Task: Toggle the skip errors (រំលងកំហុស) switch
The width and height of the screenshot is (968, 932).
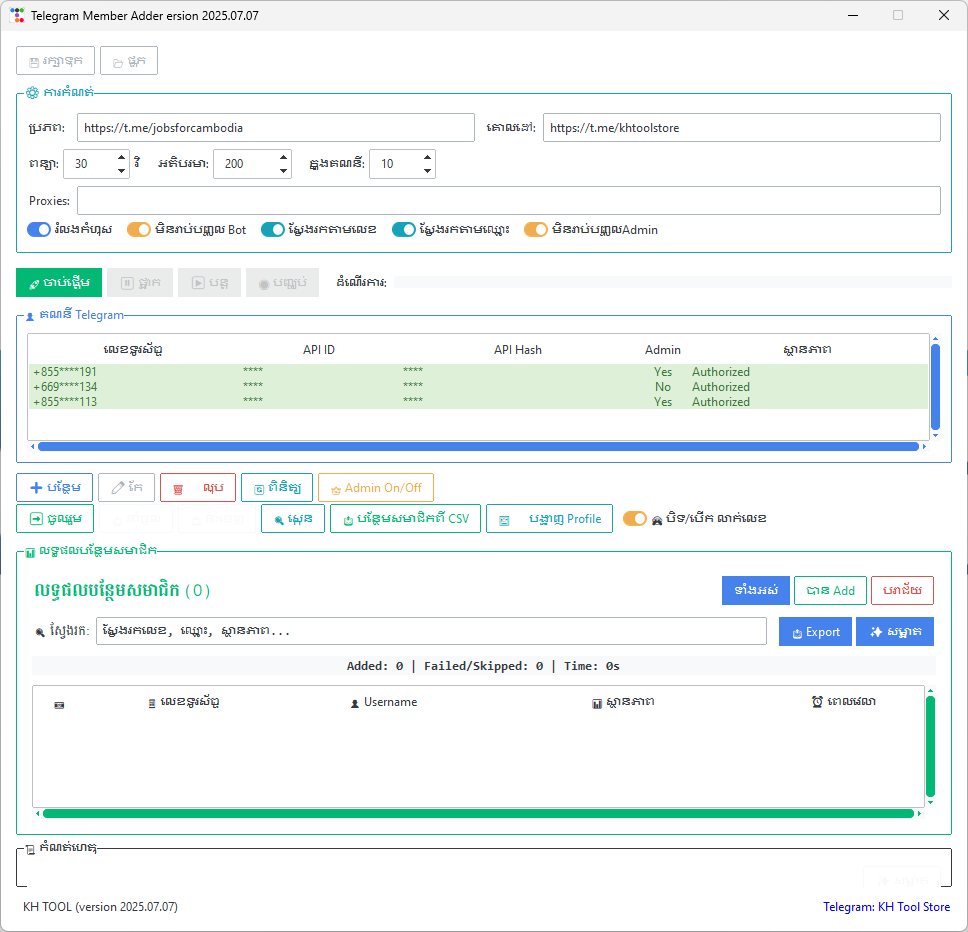Action: (x=38, y=230)
